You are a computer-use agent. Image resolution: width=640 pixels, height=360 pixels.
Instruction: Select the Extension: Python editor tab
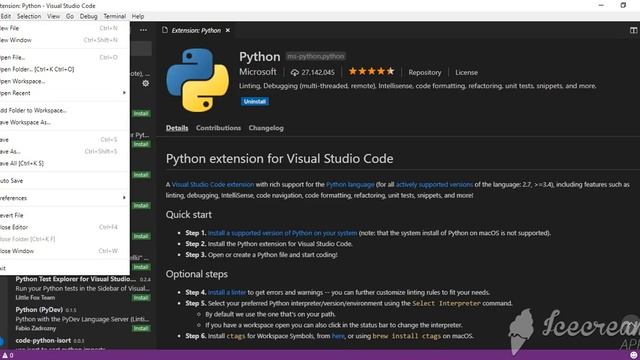[196, 30]
